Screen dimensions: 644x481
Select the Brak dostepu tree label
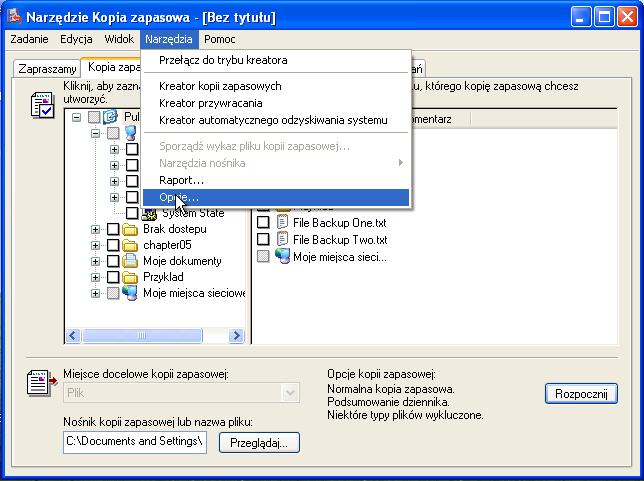[x=175, y=229]
